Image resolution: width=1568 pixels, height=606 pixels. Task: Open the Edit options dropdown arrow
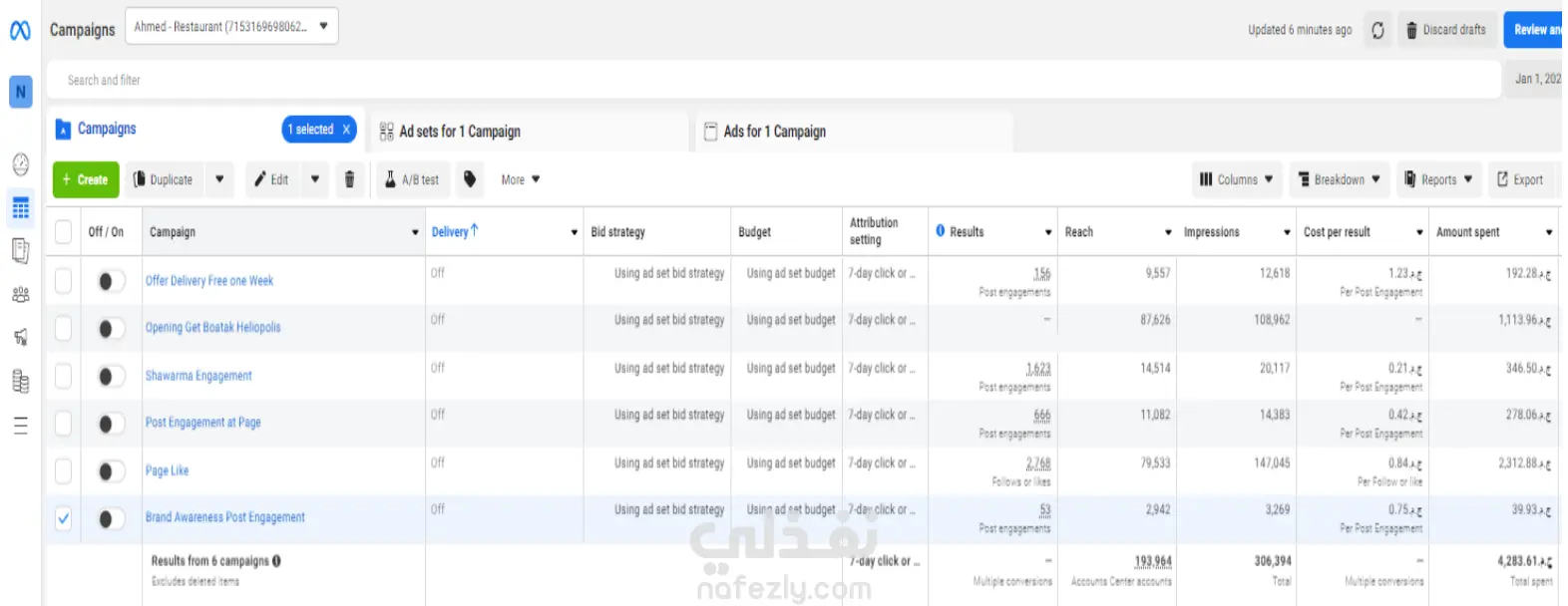pyautogui.click(x=315, y=179)
